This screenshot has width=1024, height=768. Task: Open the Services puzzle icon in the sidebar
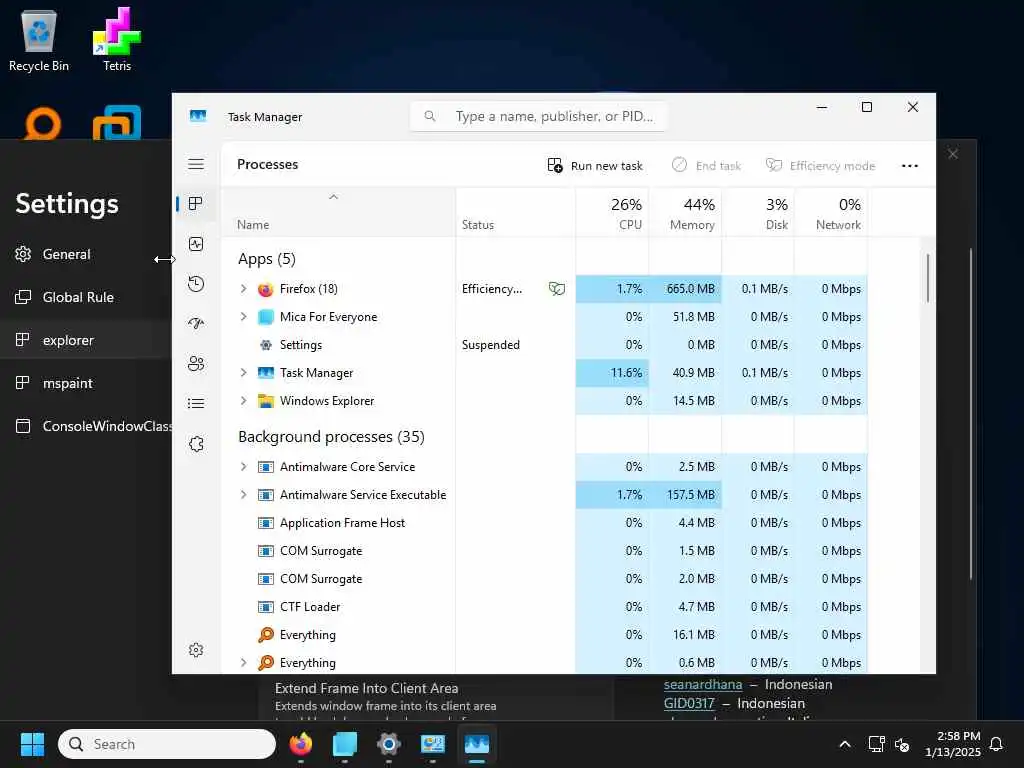coord(196,444)
